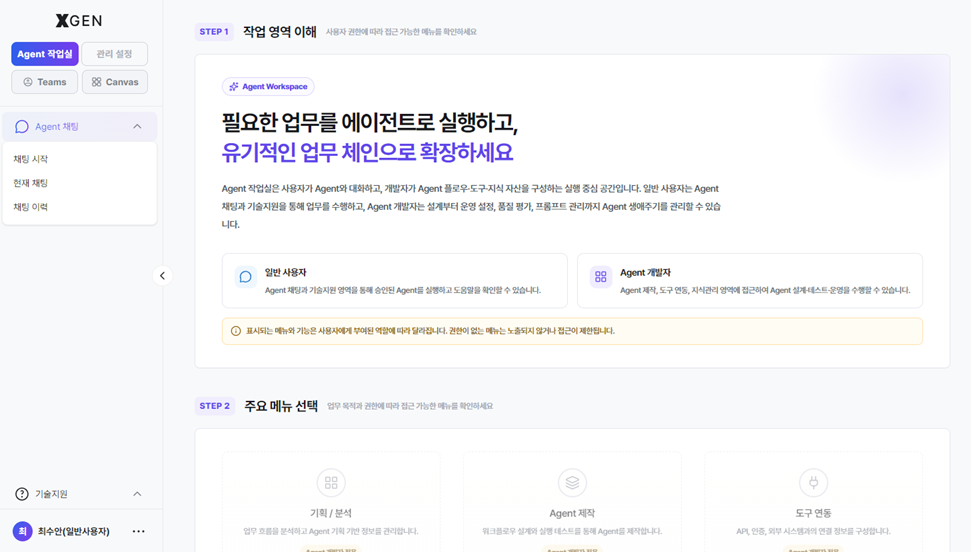The image size is (971, 552).
Task: Select 채팅 시작 menu item
Action: (x=30, y=159)
